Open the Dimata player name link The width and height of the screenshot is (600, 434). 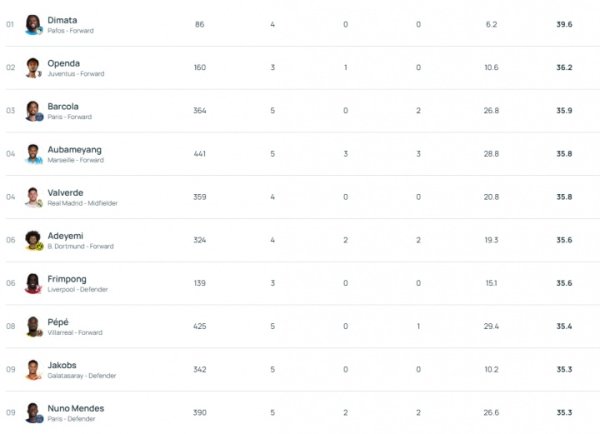click(x=62, y=20)
